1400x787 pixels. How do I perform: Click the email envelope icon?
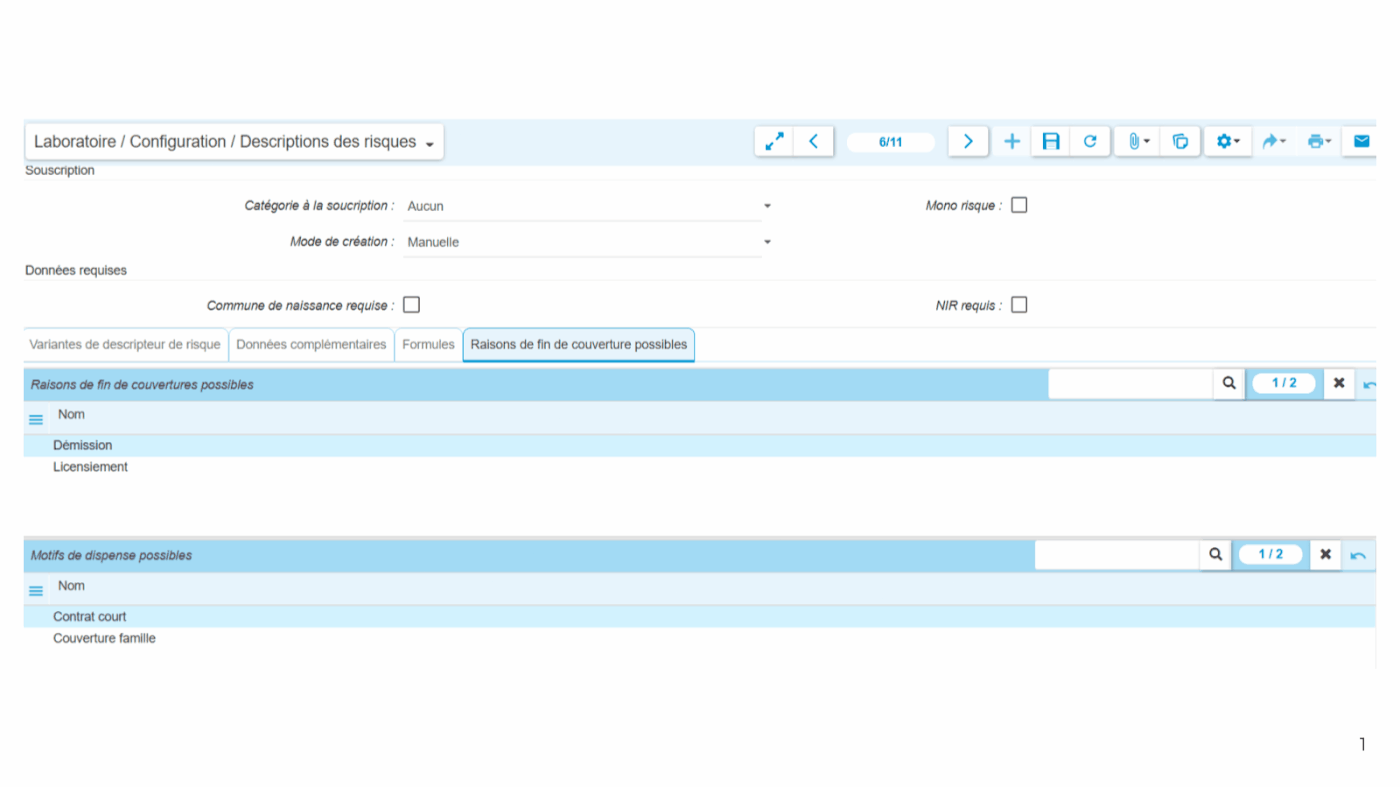coord(1361,142)
